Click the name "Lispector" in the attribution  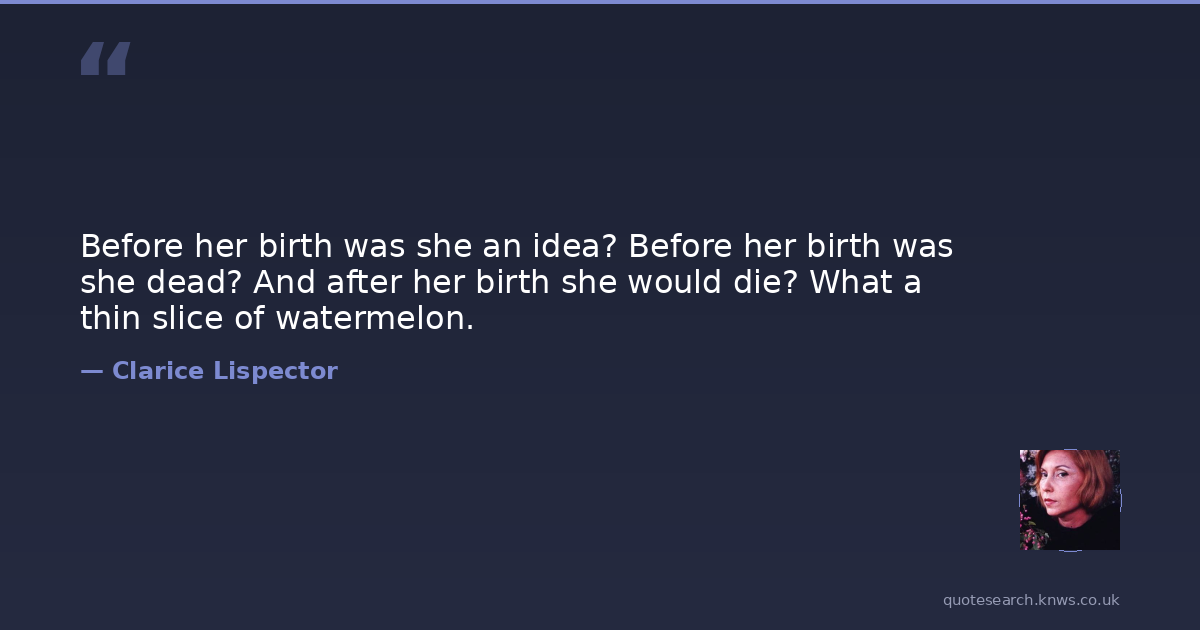coord(275,372)
